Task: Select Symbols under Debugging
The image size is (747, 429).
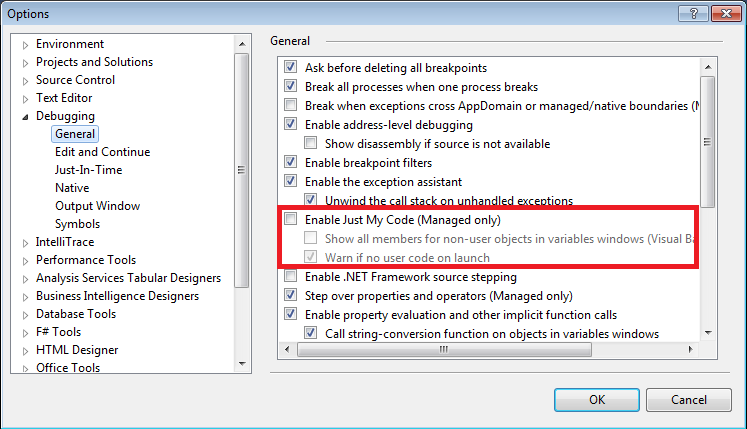Action: (77, 224)
